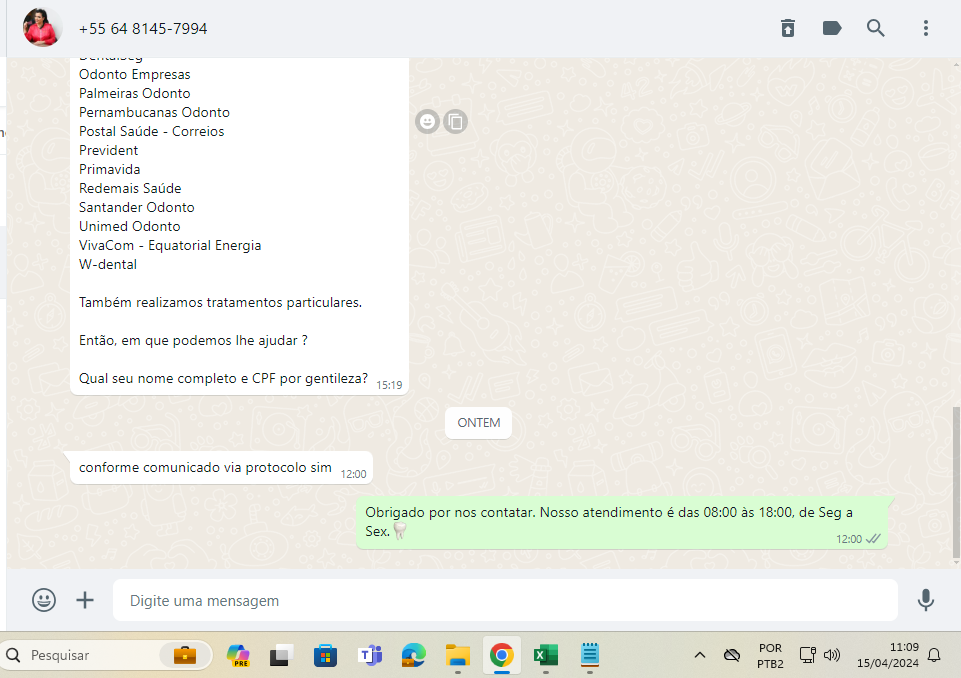Click 'Redemais Saúde' text line
The image size is (961, 678).
[130, 189]
